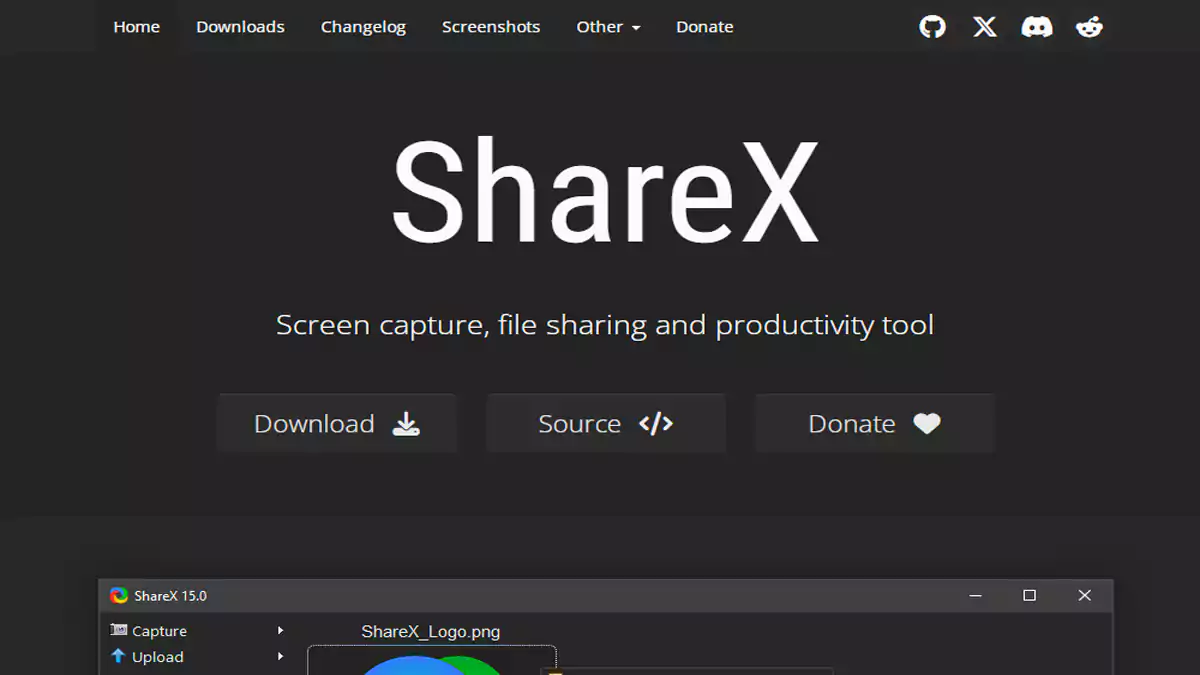Open the ShareX GitHub page icon
Viewport: 1200px width, 675px height.
(932, 27)
